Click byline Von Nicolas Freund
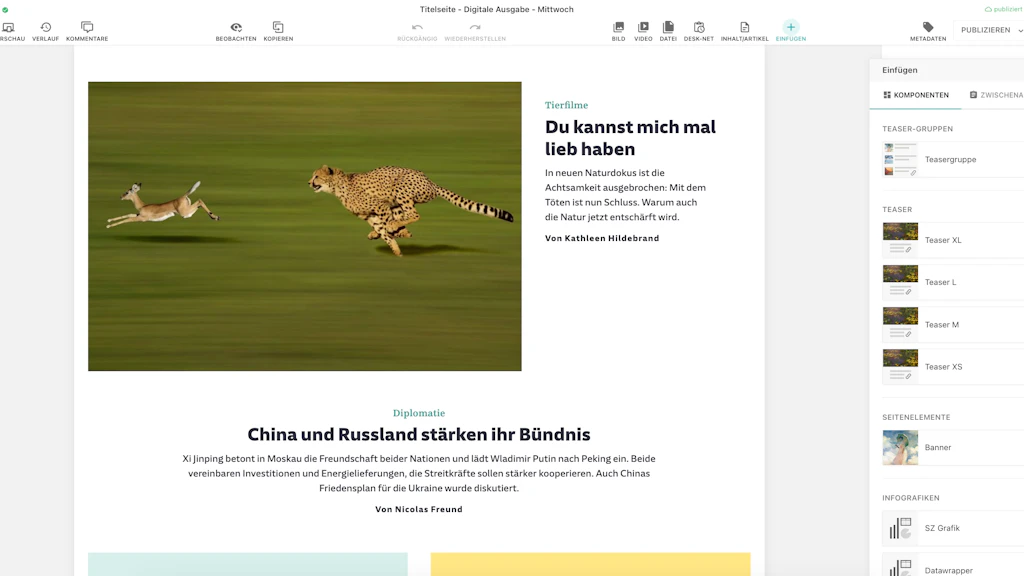Image resolution: width=1024 pixels, height=576 pixels. tap(419, 509)
